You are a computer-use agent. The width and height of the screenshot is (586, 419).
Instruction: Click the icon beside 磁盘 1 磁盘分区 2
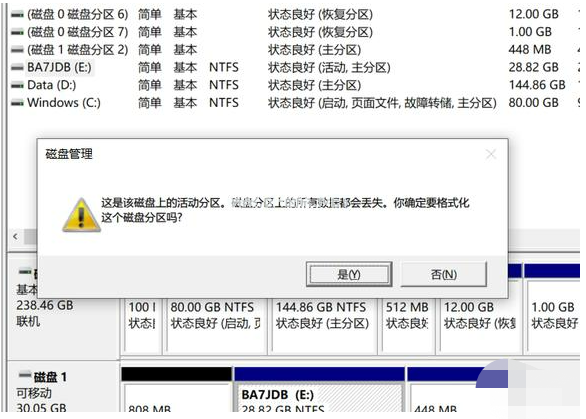(x=17, y=50)
